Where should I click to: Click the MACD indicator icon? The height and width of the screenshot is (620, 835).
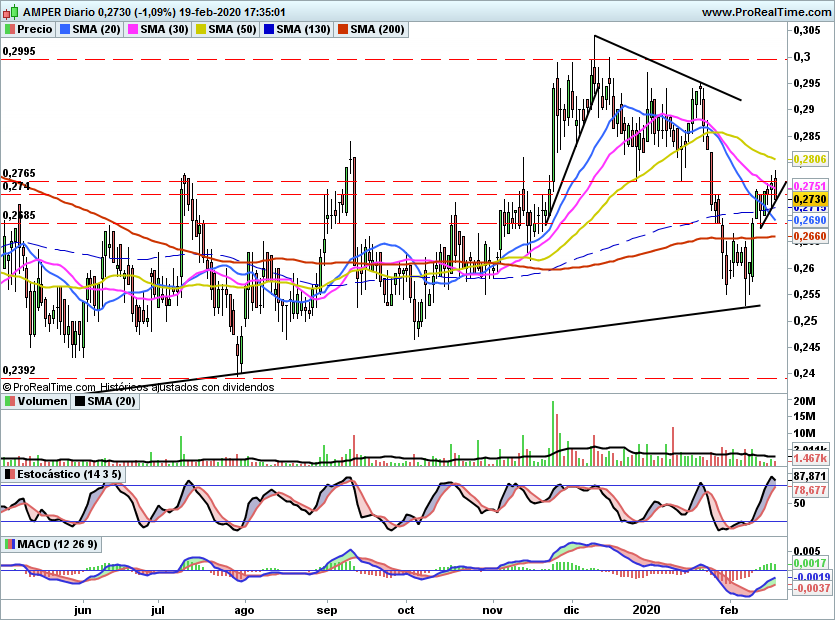click(x=10, y=544)
